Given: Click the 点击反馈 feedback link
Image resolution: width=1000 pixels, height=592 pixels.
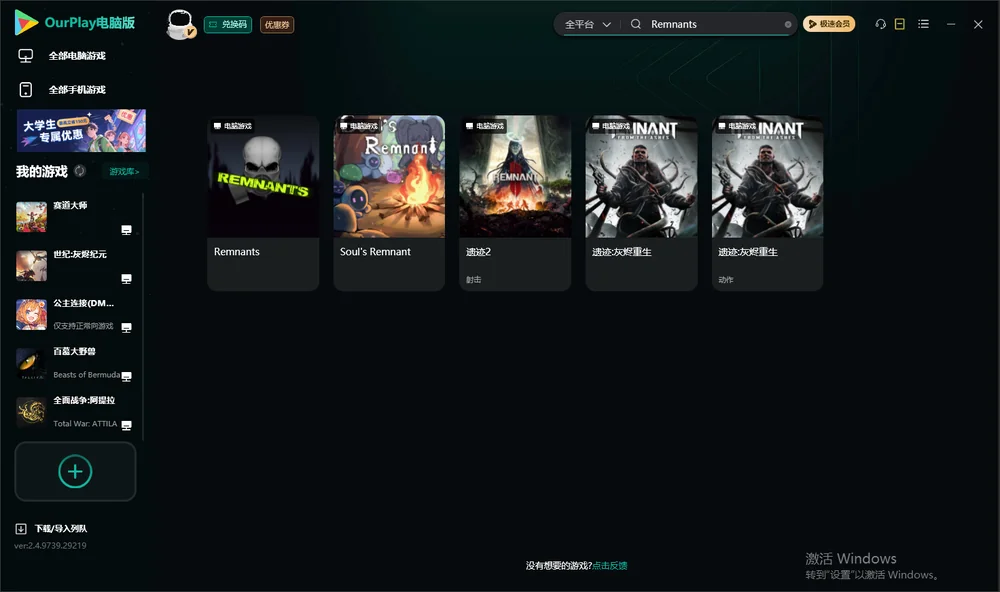Looking at the screenshot, I should [x=610, y=566].
